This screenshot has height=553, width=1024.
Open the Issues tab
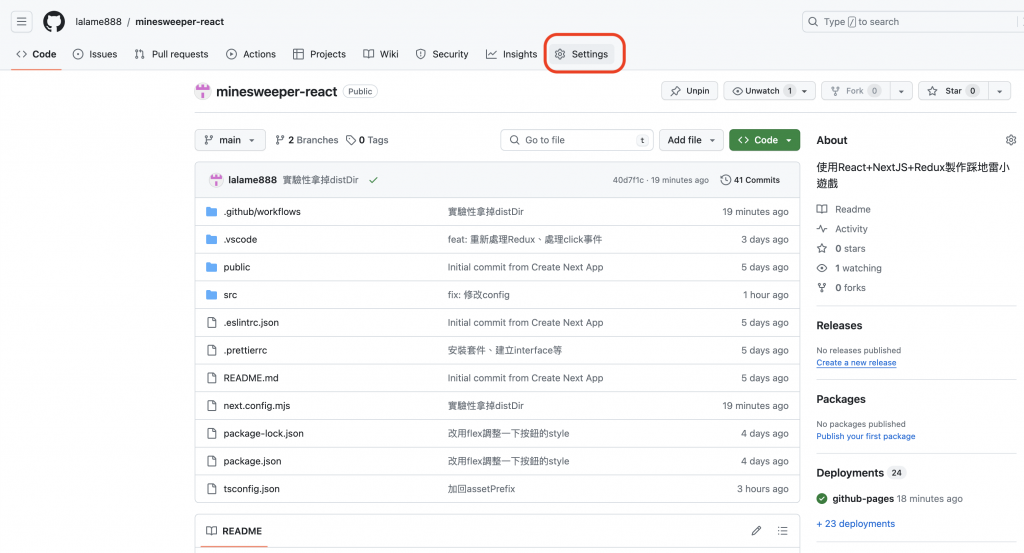click(x=95, y=54)
